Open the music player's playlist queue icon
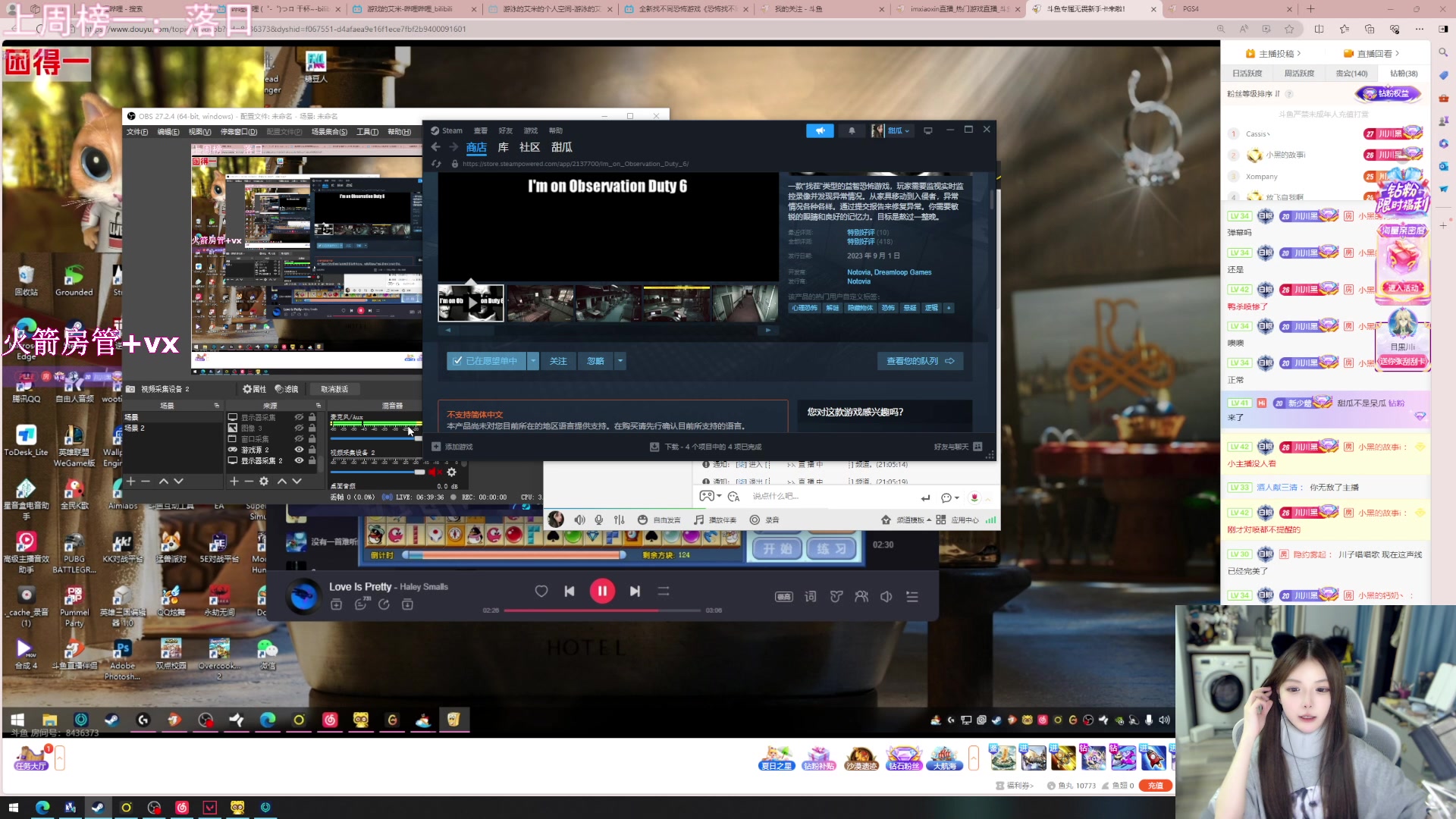Screen dimensions: 1456x819 [912, 597]
